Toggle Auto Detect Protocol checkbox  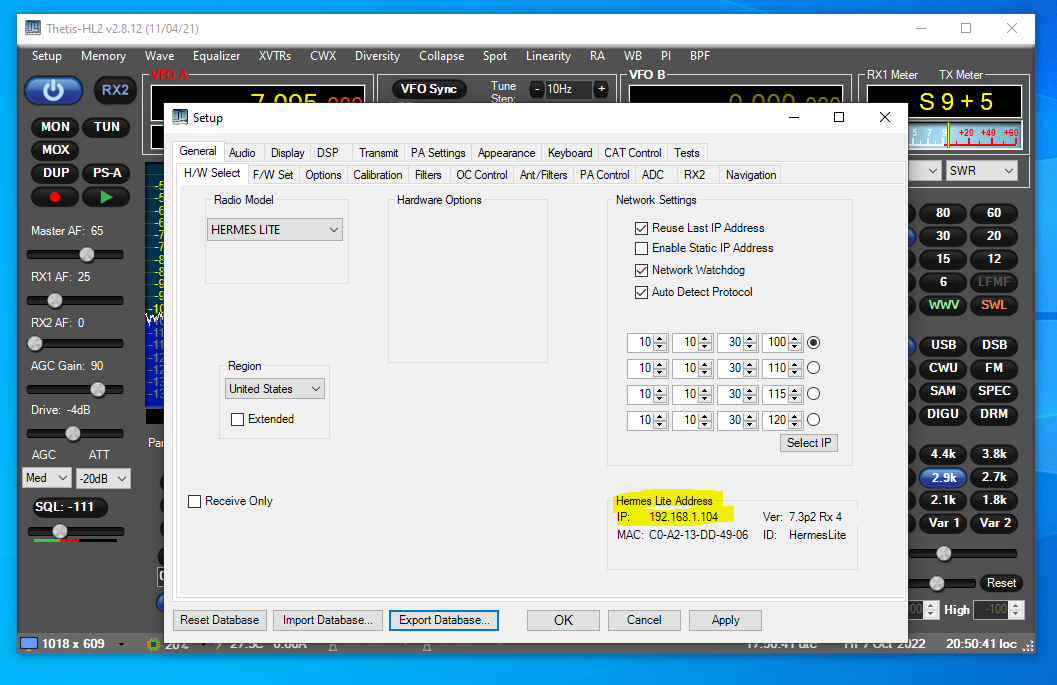click(641, 293)
